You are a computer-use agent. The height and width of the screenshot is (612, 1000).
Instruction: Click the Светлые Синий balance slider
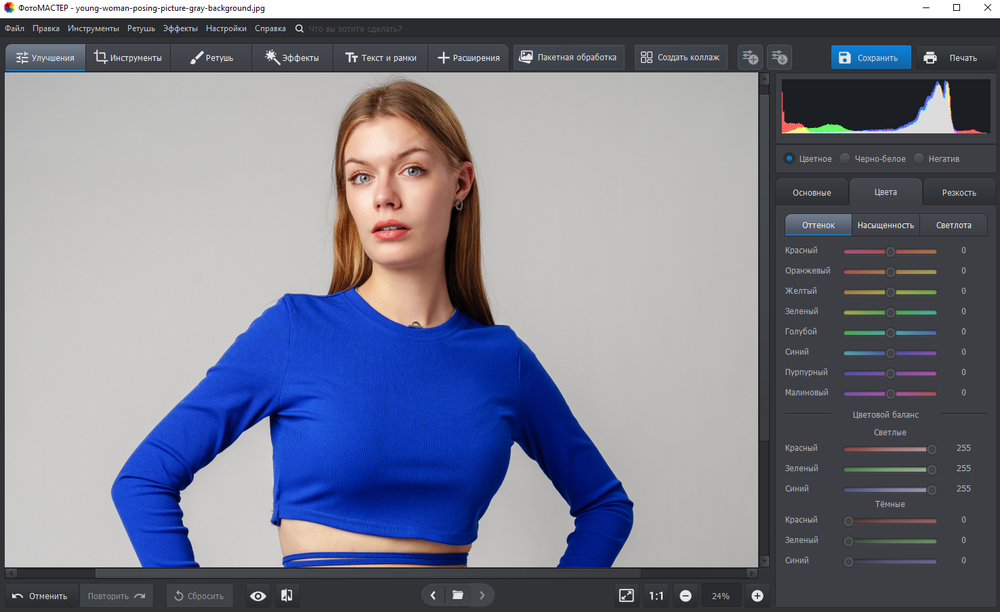[890, 490]
